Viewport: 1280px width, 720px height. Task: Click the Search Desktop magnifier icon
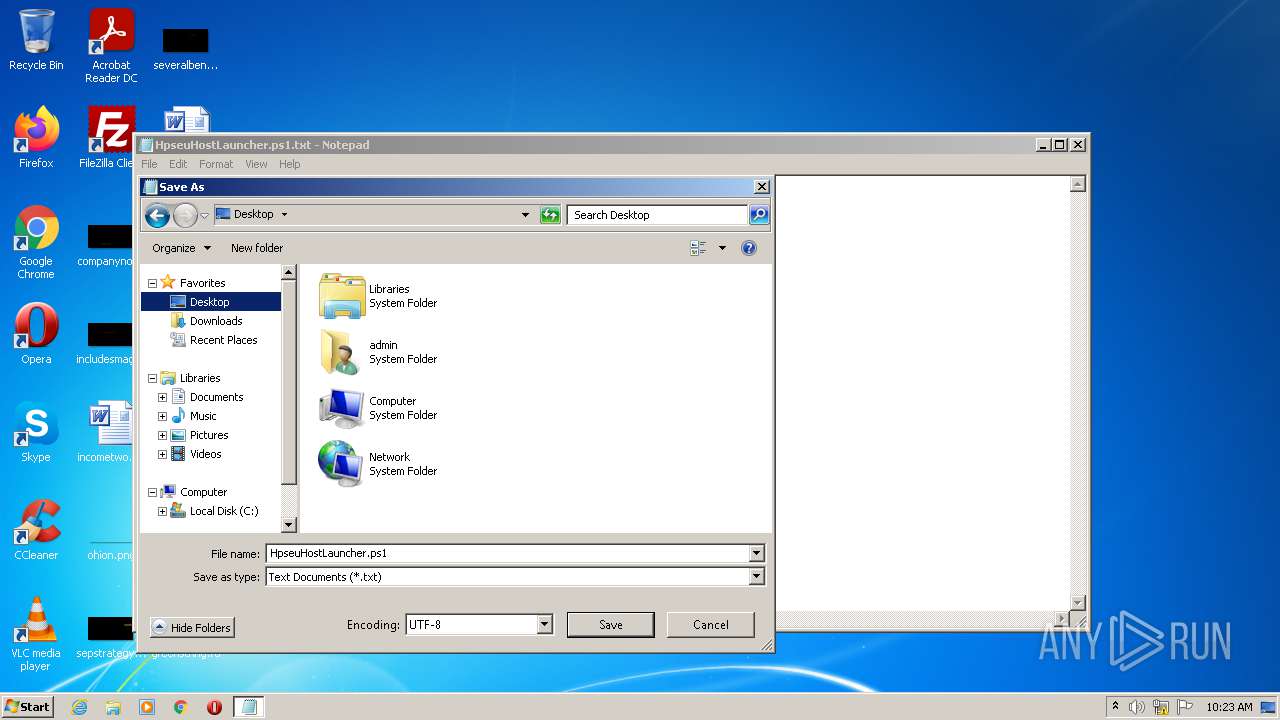point(759,215)
